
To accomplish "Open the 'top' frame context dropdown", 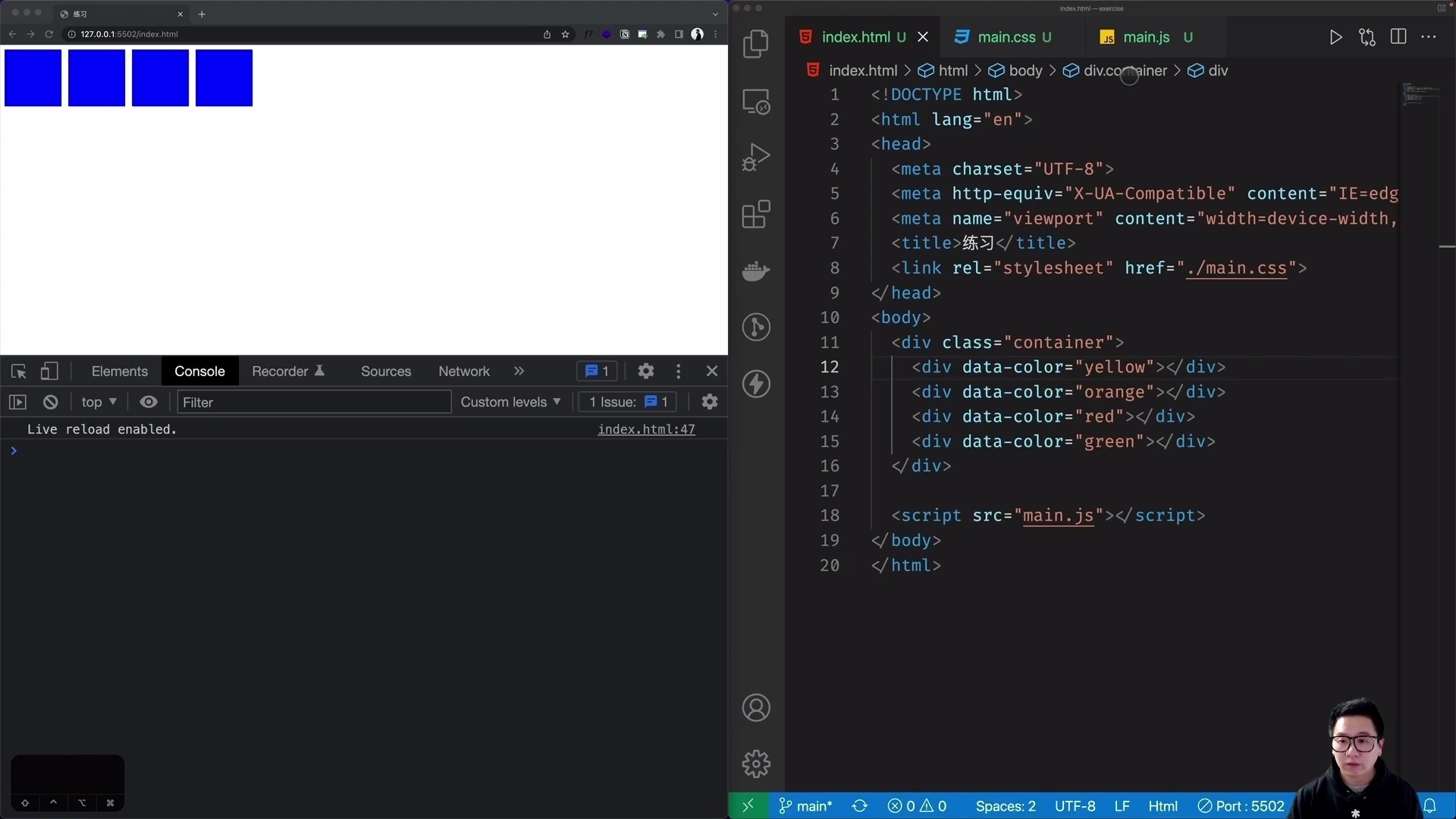I will click(99, 402).
